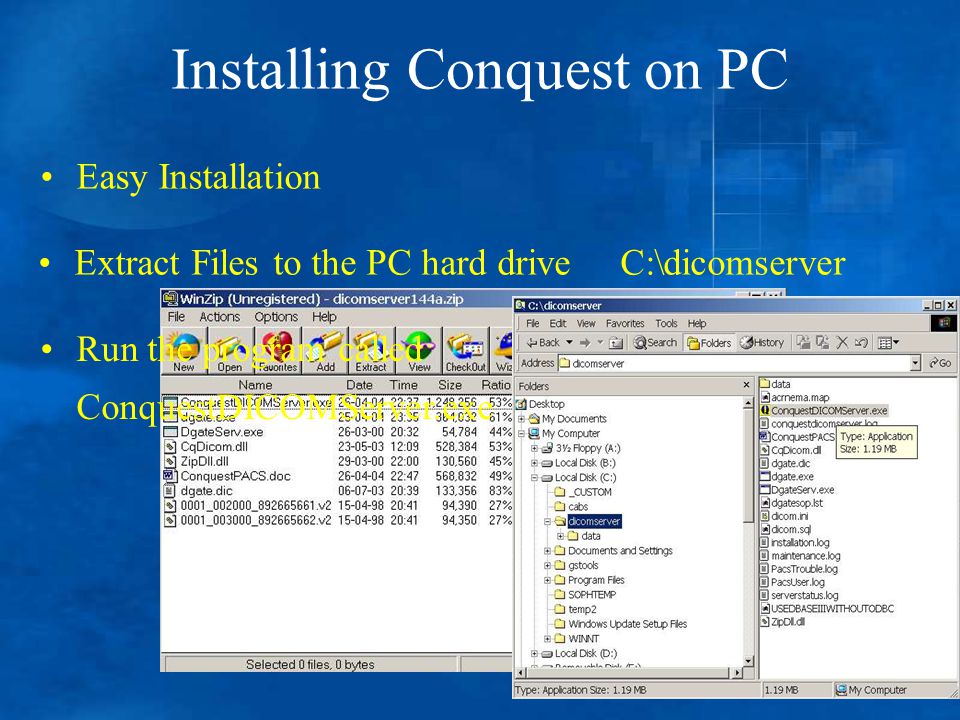This screenshot has width=960, height=720.
Task: Click the Up one level folder icon
Action: point(616,343)
